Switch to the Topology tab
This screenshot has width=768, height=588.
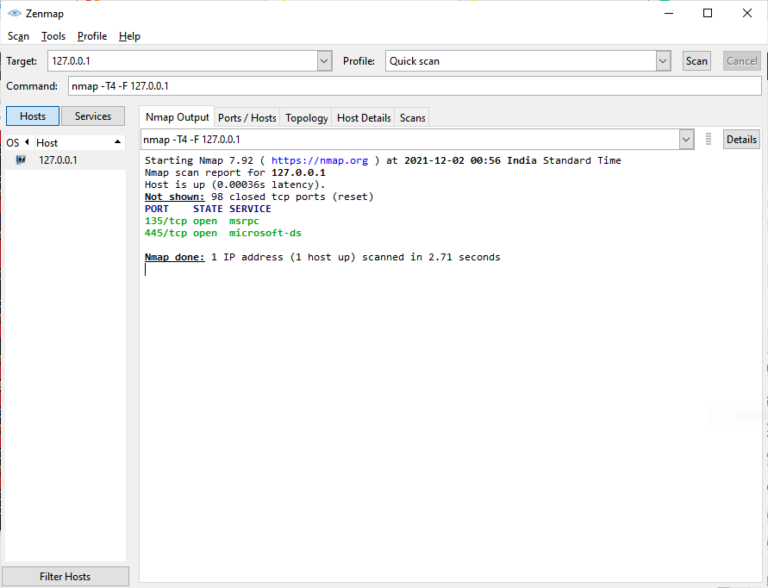pyautogui.click(x=307, y=118)
